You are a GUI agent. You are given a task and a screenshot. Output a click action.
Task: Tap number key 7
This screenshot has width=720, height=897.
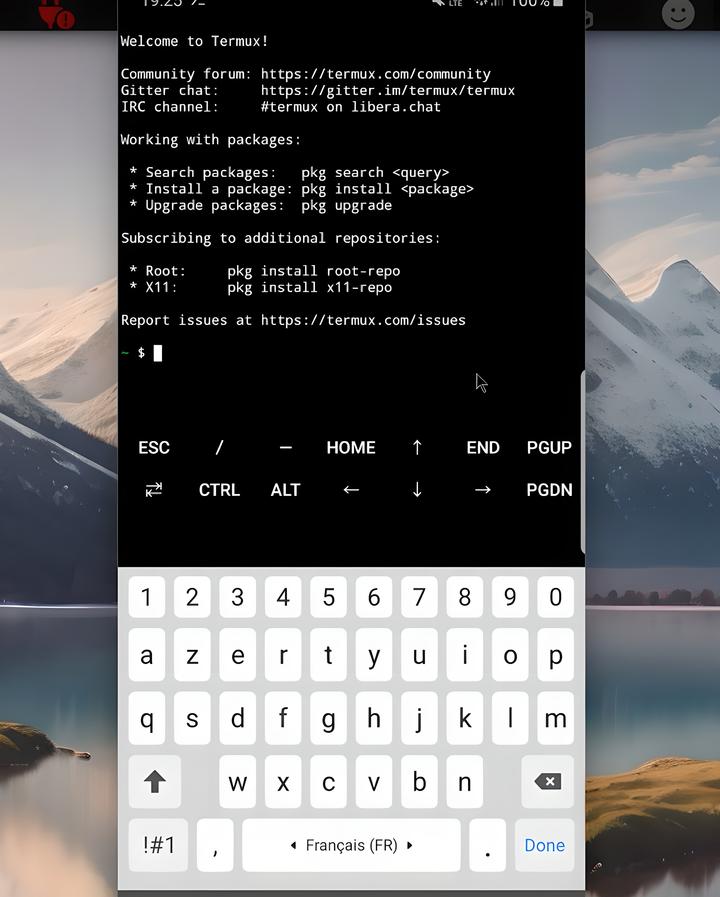coord(419,597)
